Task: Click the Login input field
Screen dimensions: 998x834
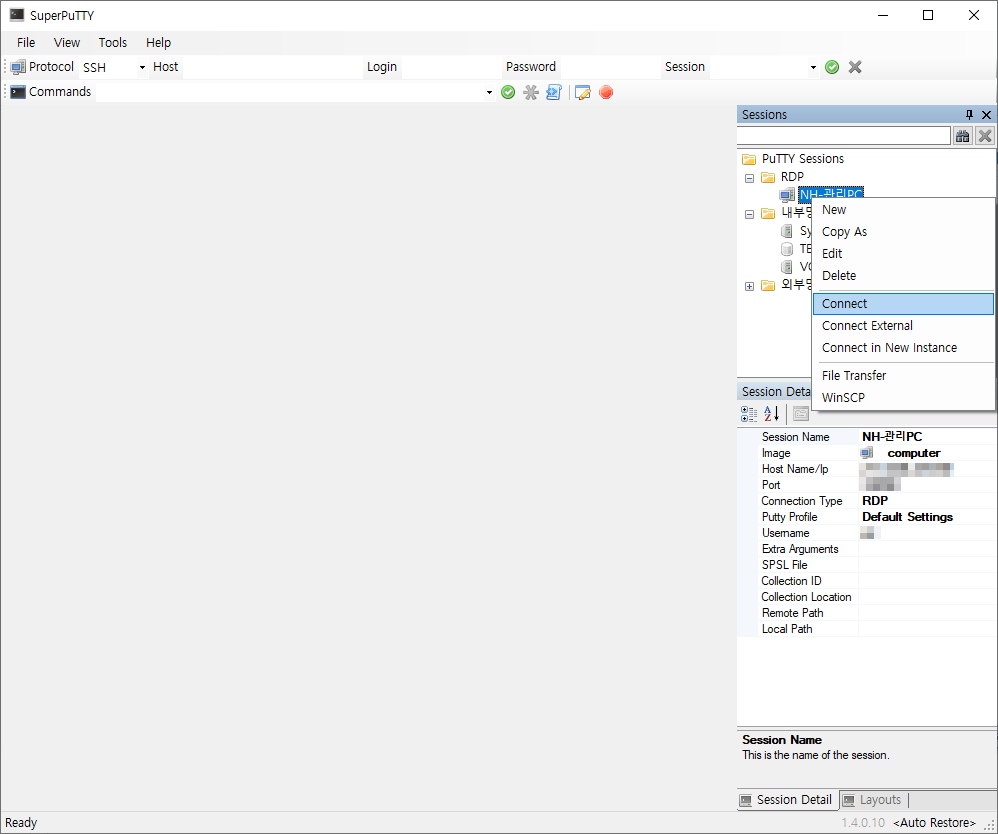Action: (451, 67)
